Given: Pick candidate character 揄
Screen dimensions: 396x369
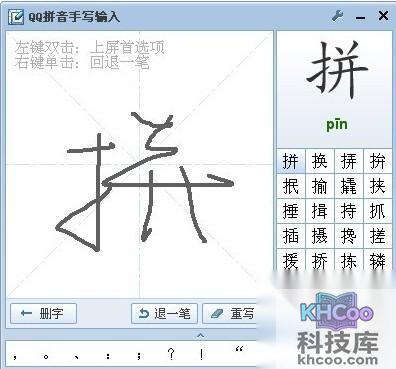Looking at the screenshot, I should (x=320, y=186).
